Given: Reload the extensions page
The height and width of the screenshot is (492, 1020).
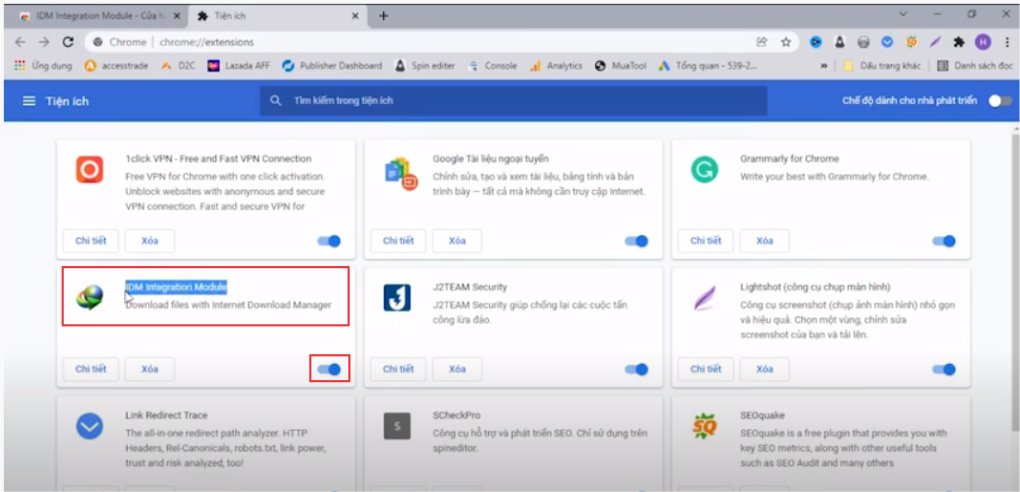Looking at the screenshot, I should click(68, 42).
